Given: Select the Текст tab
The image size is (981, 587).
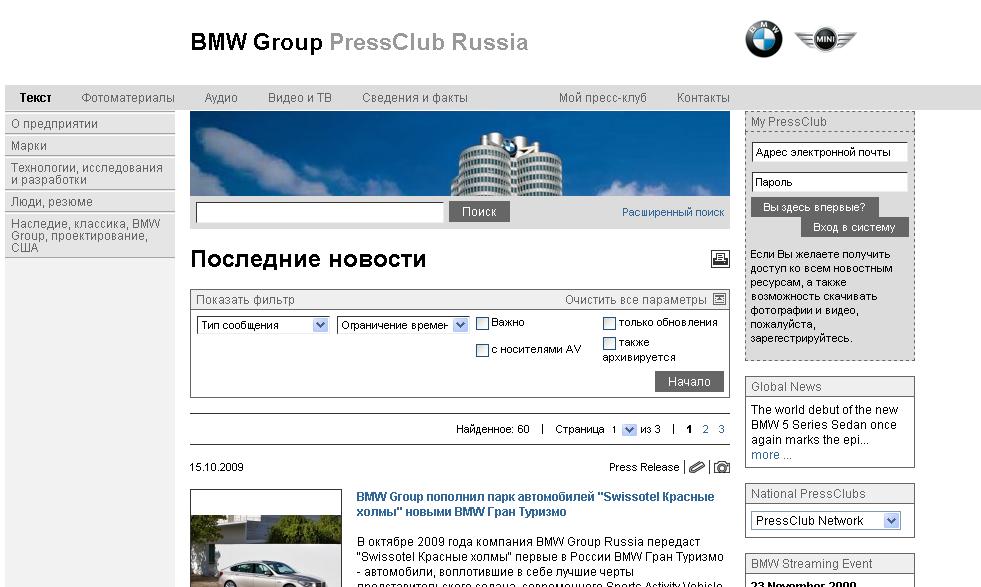Looking at the screenshot, I should (36, 98).
